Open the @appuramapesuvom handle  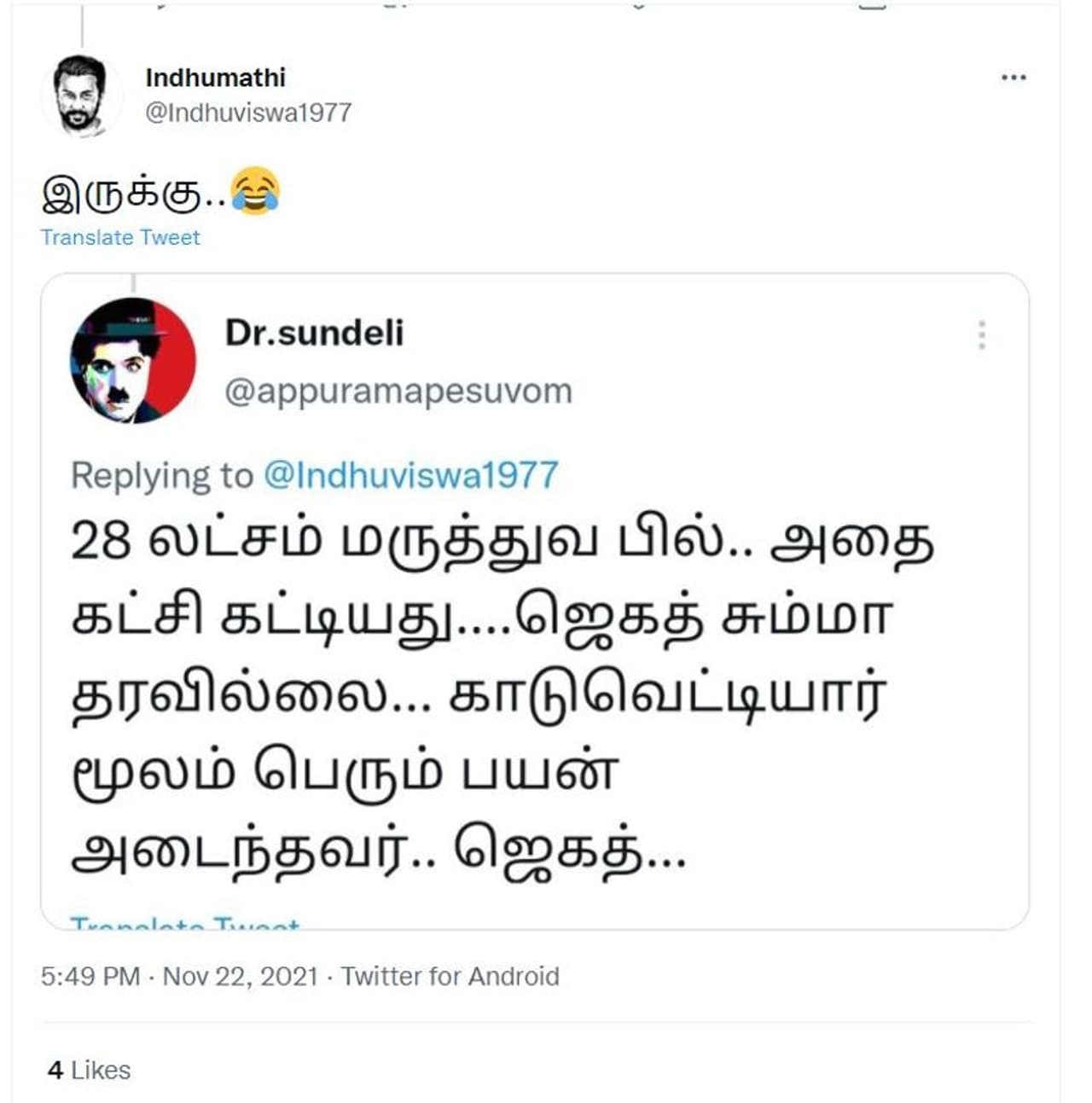(398, 391)
